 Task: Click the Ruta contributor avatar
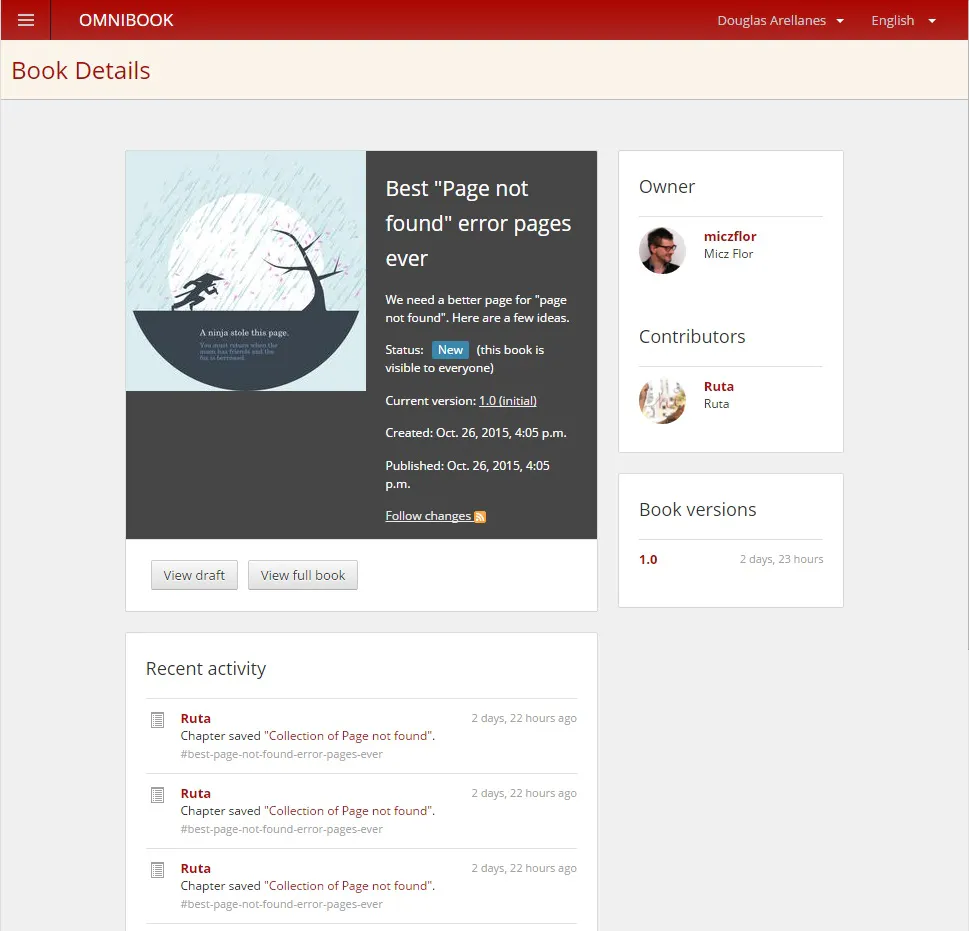[662, 400]
